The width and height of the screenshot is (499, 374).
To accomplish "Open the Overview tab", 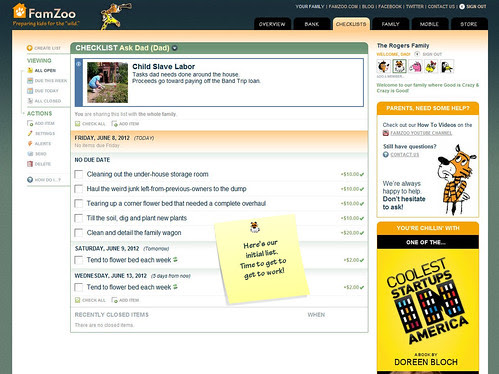I will click(272, 24).
